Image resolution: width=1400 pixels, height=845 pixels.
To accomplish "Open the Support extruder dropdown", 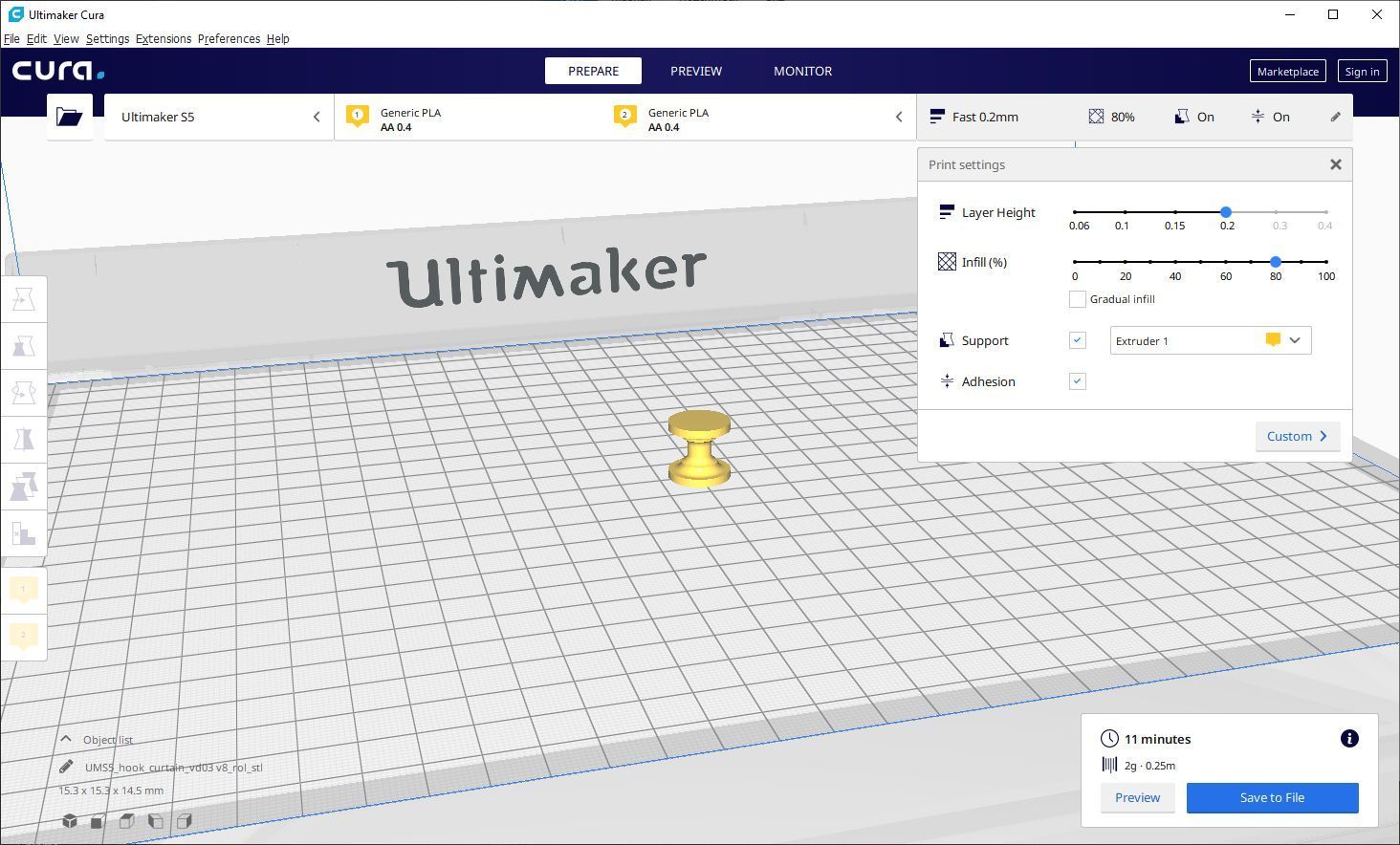I will tap(1210, 340).
